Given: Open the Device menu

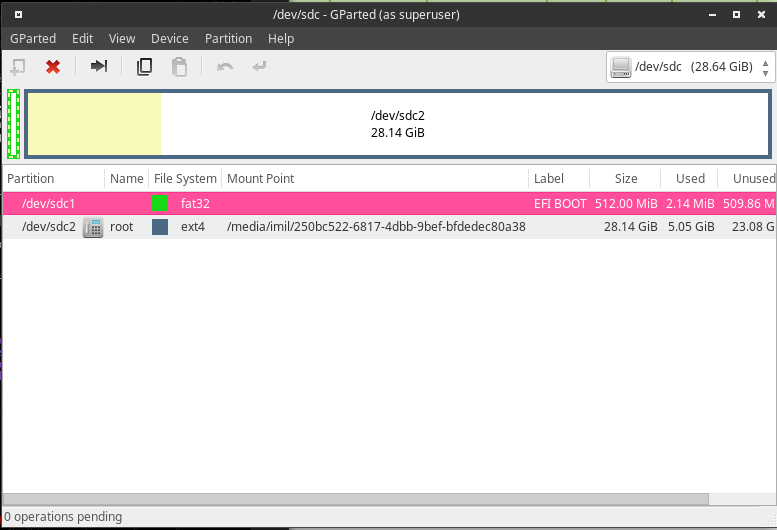Looking at the screenshot, I should (169, 38).
